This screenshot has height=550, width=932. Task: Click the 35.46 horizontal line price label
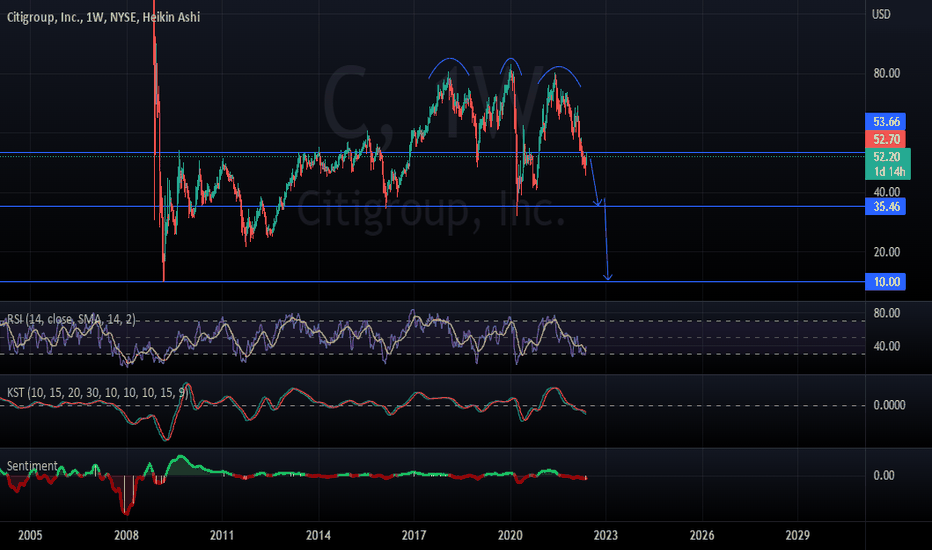(886, 207)
